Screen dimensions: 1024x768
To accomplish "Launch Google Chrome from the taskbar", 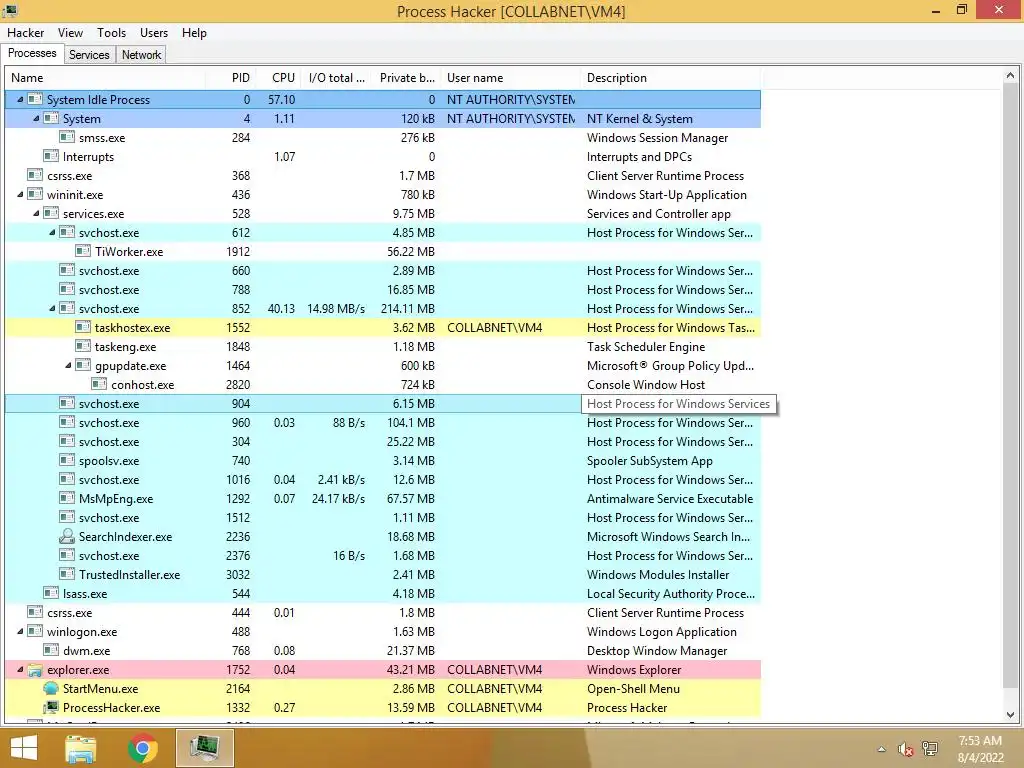I will [x=142, y=748].
